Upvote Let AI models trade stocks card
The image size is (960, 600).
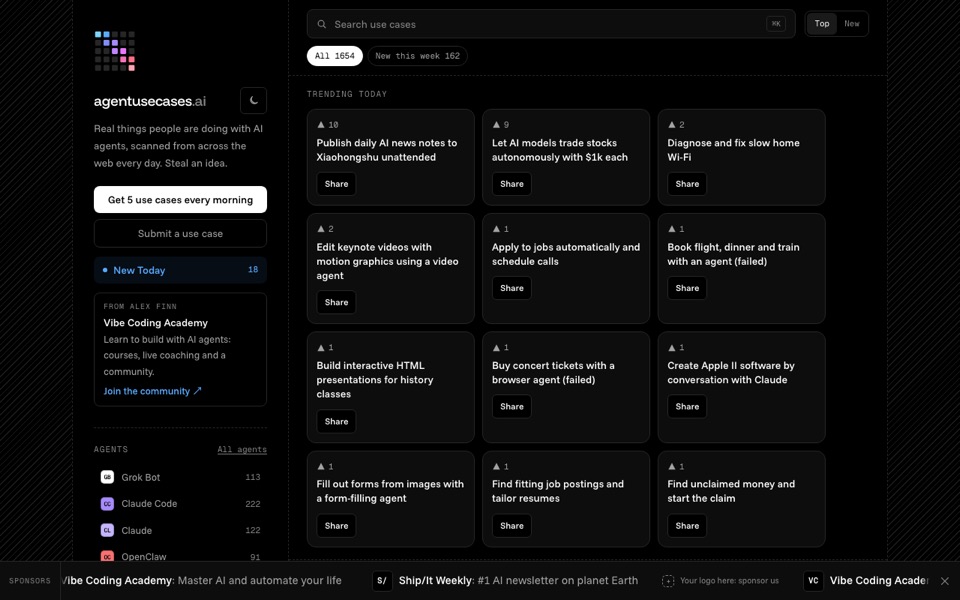[501, 125]
